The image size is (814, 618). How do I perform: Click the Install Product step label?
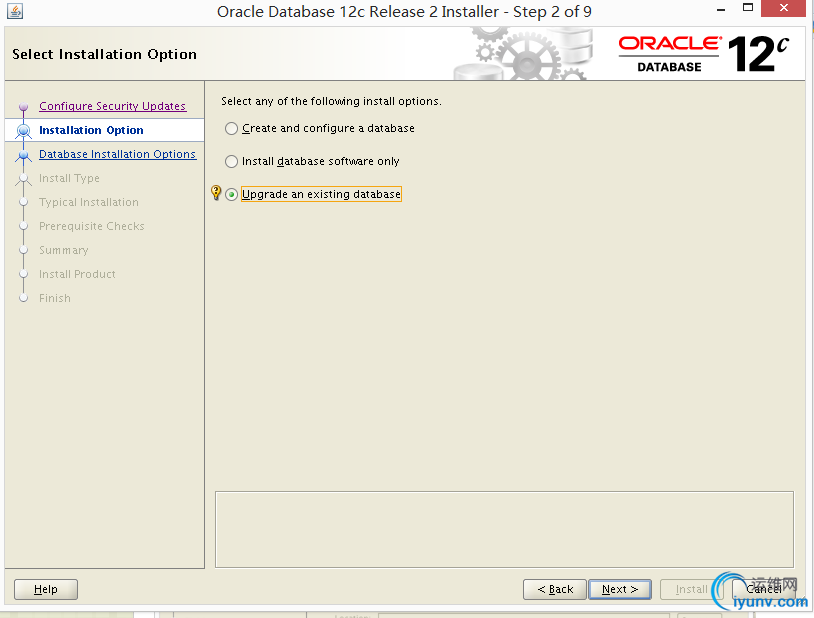click(77, 274)
